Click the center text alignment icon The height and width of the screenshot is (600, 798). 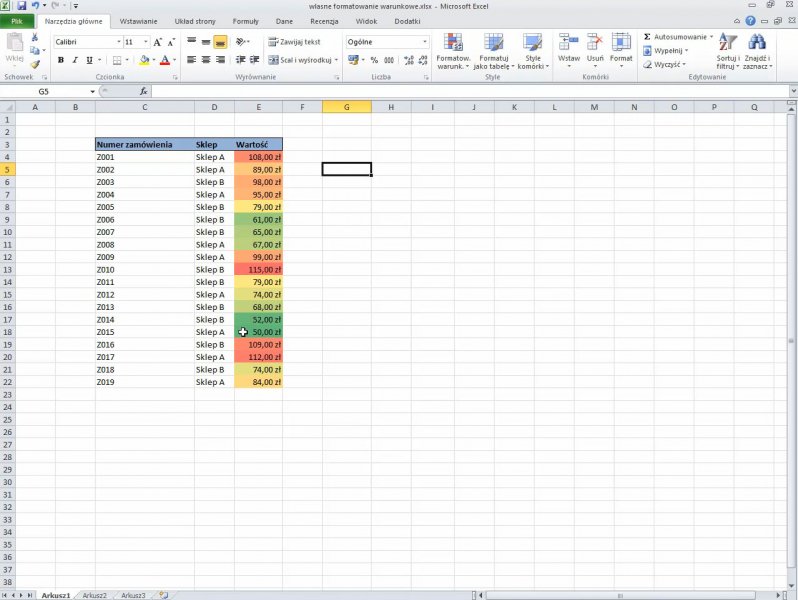(x=206, y=60)
